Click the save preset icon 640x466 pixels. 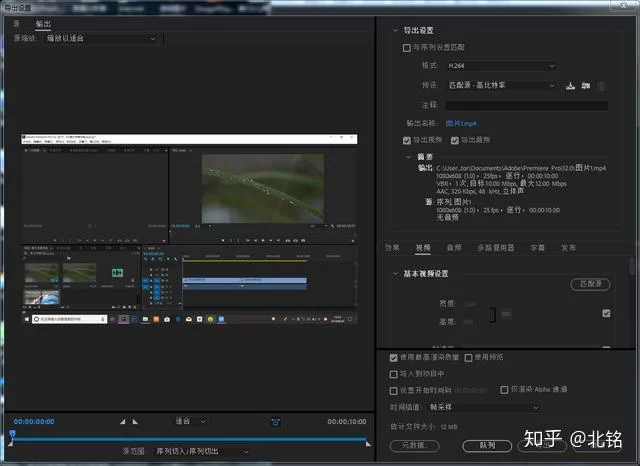pyautogui.click(x=569, y=86)
